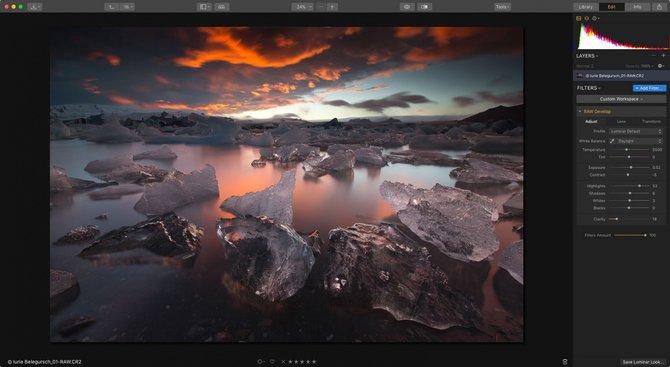Viewport: 670px width, 367px height.
Task: Toggle the side panel visibility button
Action: click(x=204, y=7)
